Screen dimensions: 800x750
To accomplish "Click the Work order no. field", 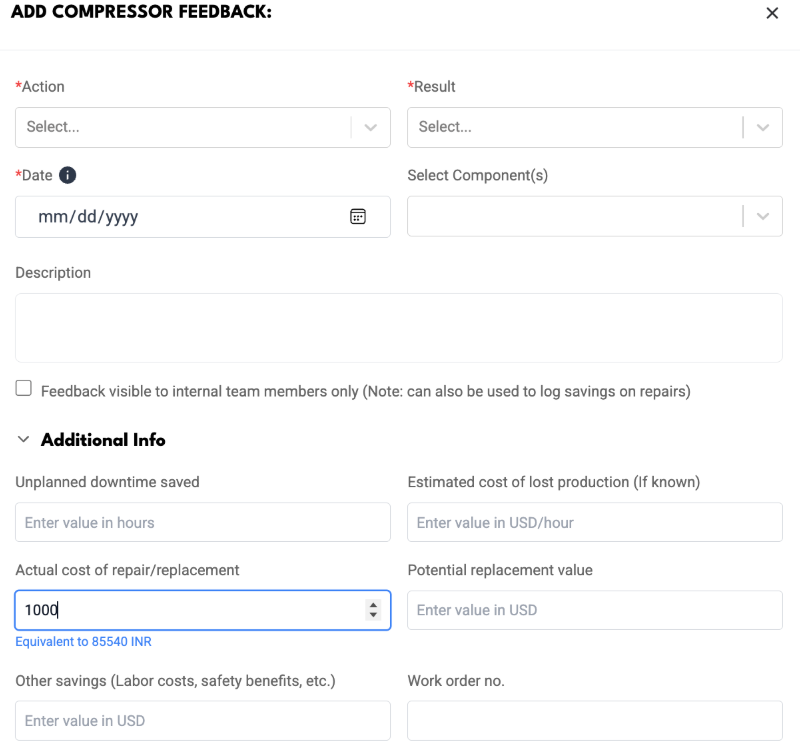I will pyautogui.click(x=594, y=720).
